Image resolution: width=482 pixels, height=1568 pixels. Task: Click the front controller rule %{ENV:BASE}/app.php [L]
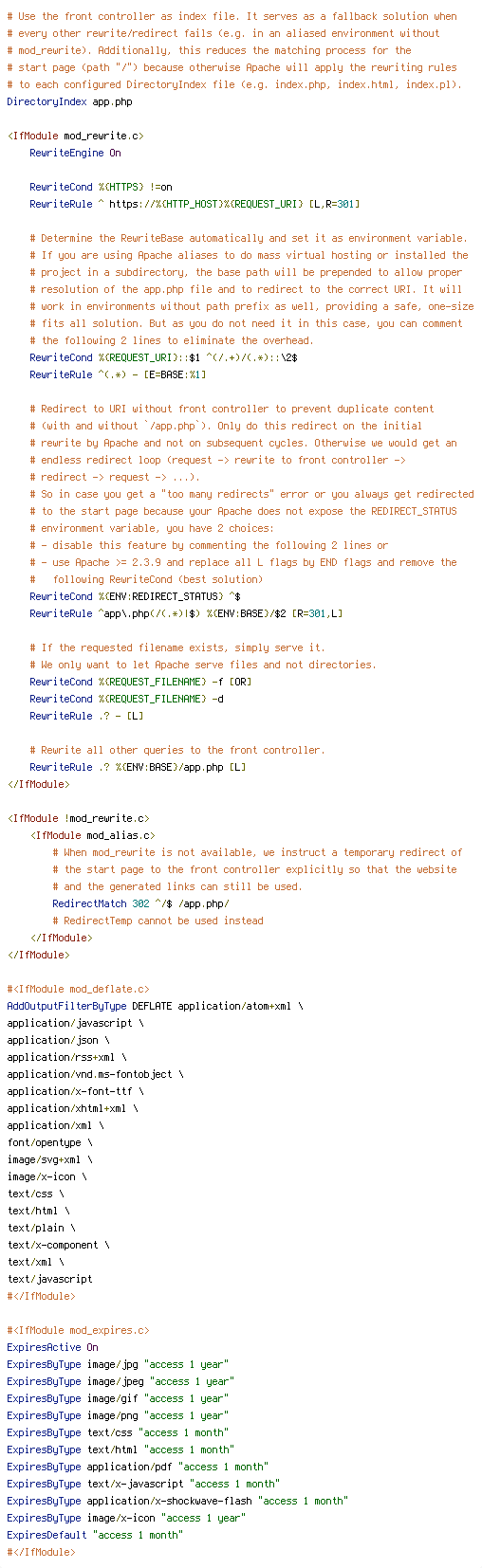pos(138,767)
